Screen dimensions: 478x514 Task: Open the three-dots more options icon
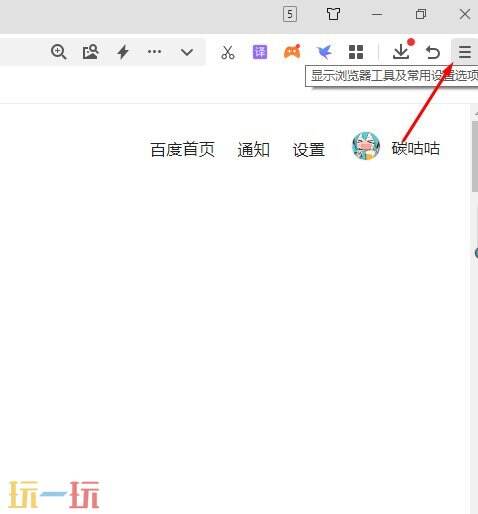154,52
